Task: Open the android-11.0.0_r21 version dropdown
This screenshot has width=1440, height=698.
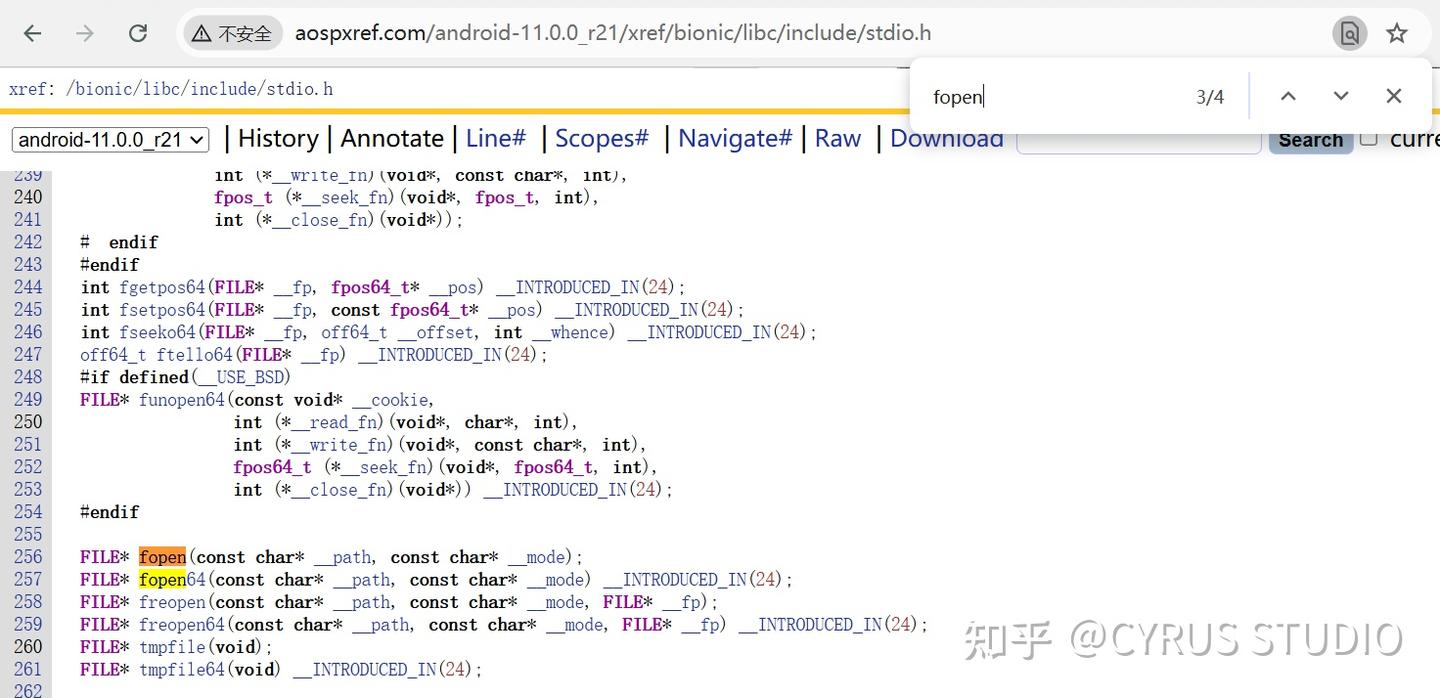Action: 110,139
